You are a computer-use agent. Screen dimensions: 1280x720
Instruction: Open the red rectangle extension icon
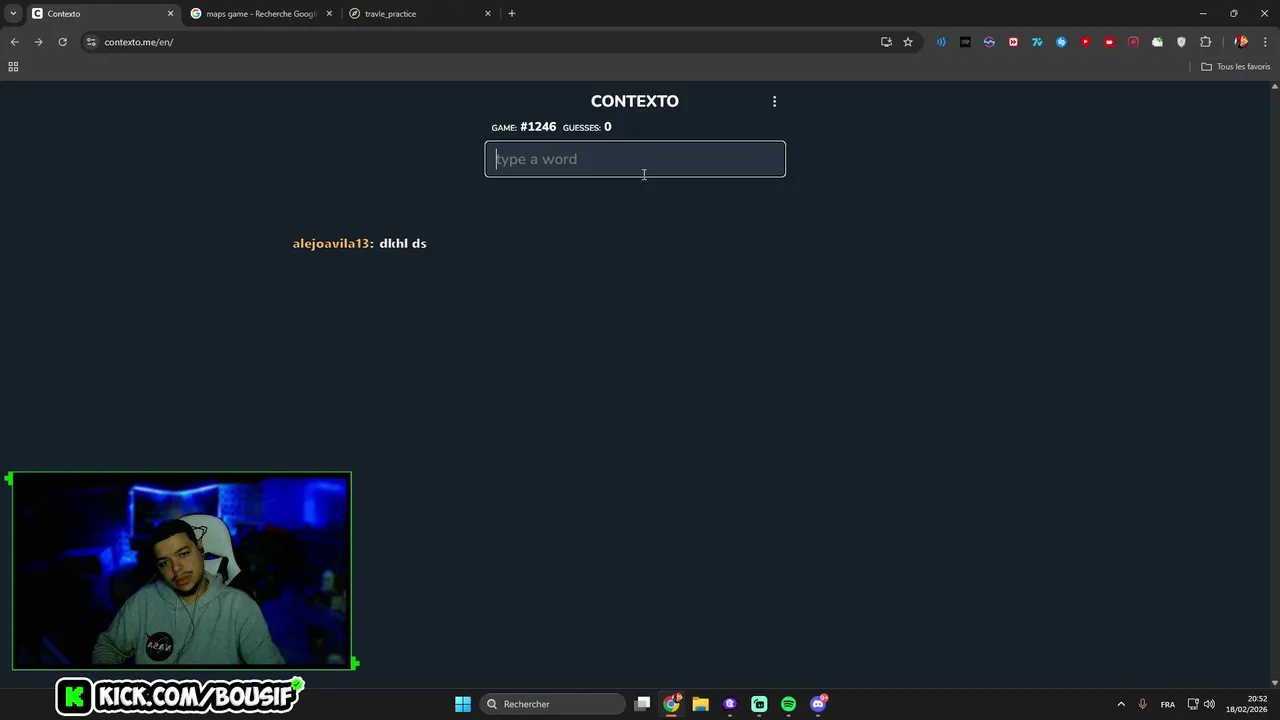tap(1109, 42)
